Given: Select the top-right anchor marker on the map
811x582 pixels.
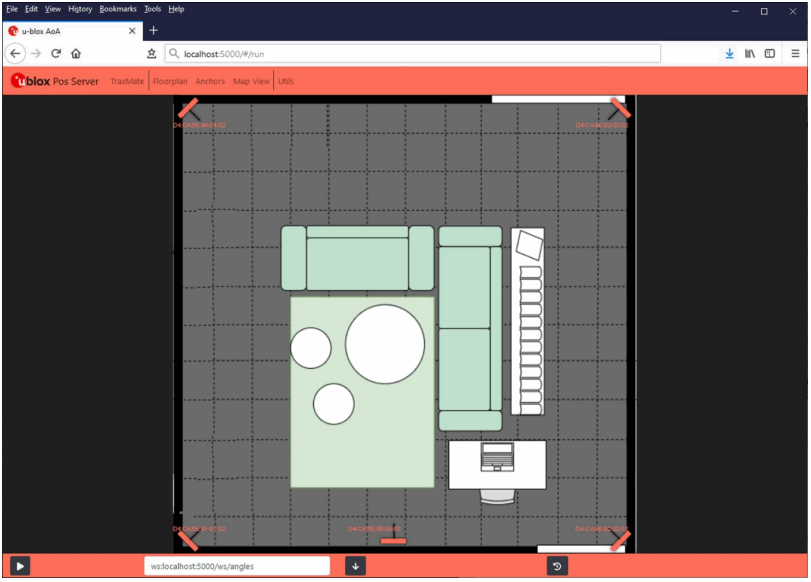Looking at the screenshot, I should (x=620, y=109).
